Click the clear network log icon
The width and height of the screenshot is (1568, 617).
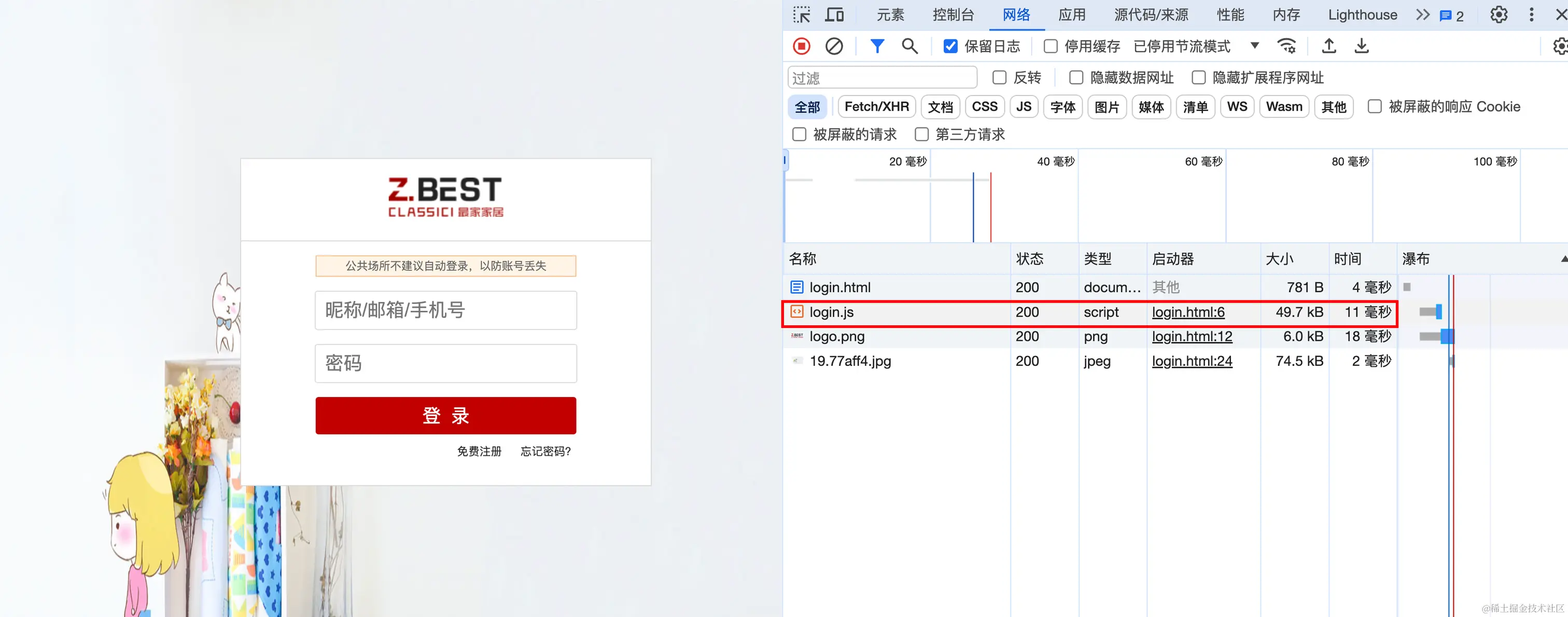click(833, 46)
